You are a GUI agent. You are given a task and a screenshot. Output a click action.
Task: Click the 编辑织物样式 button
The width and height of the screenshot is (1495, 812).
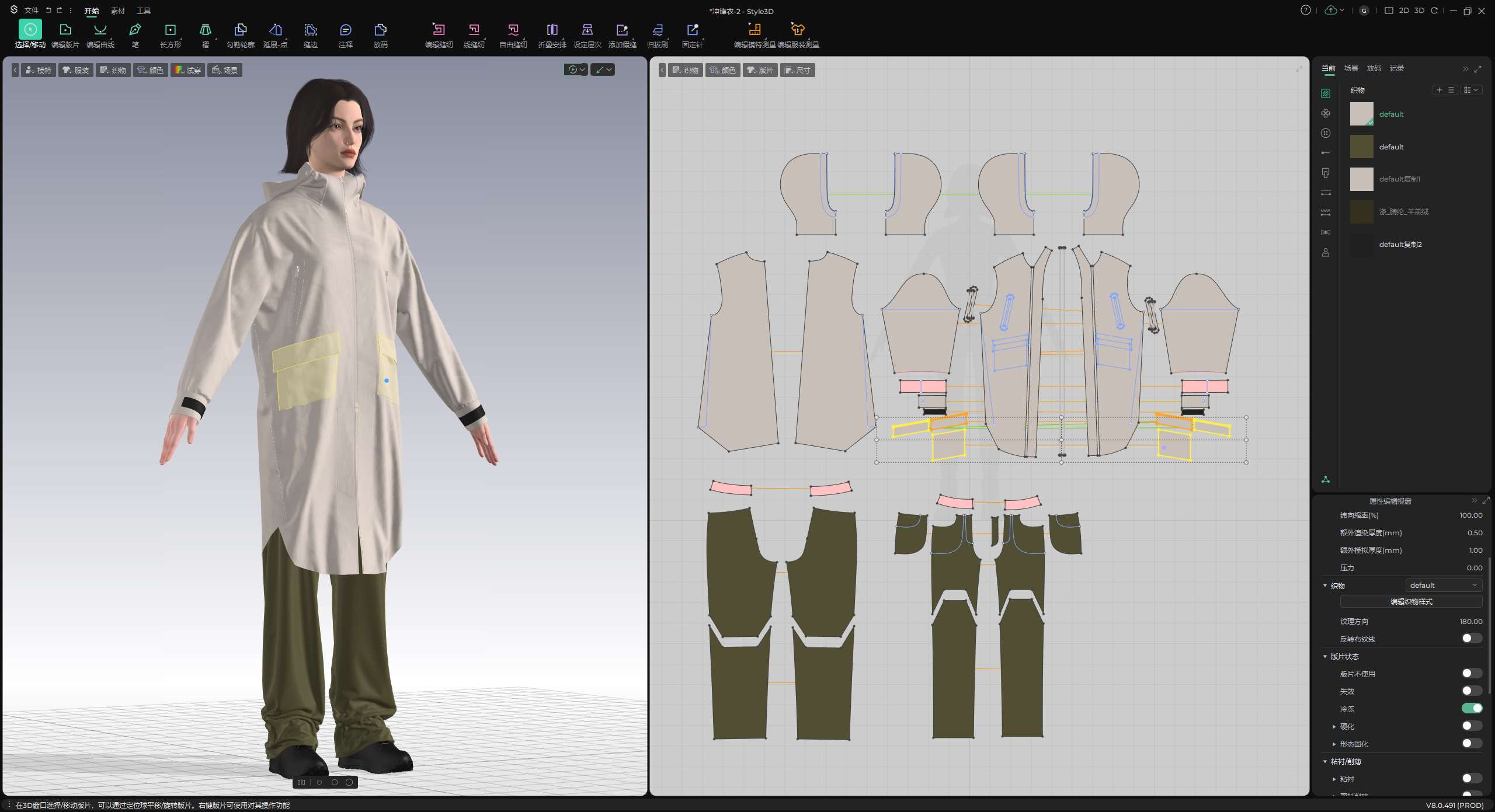(x=1410, y=601)
